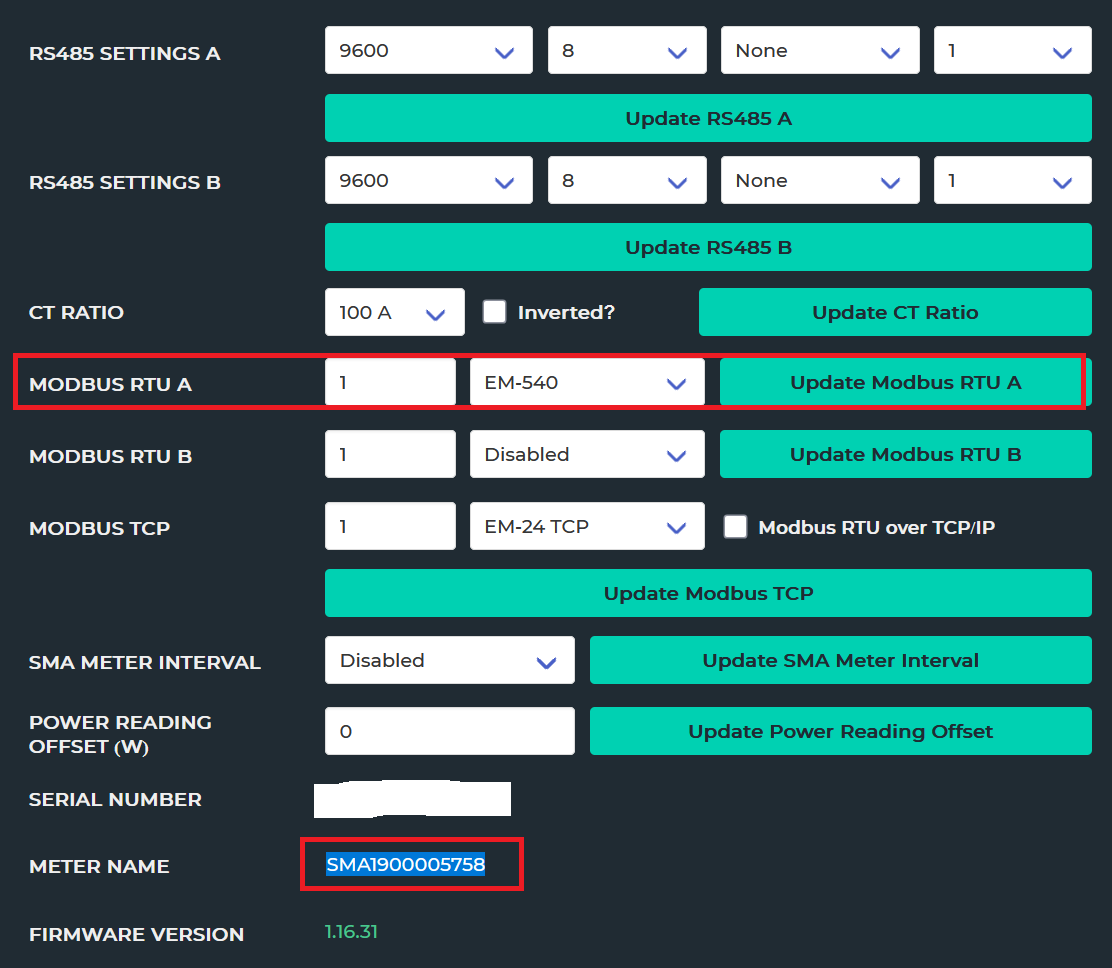Open the CT Ratio 100 A dropdown
The image size is (1112, 968).
(x=394, y=313)
